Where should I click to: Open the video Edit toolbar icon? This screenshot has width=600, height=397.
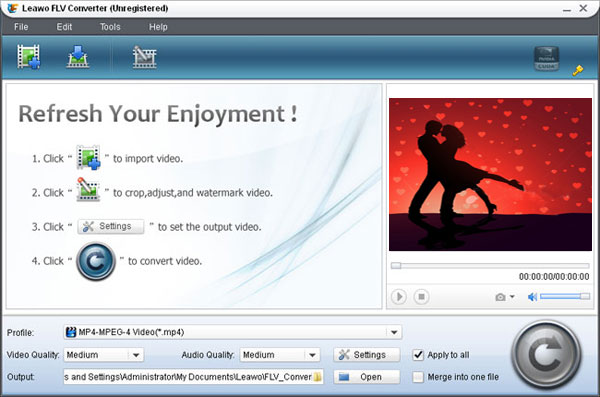point(144,57)
